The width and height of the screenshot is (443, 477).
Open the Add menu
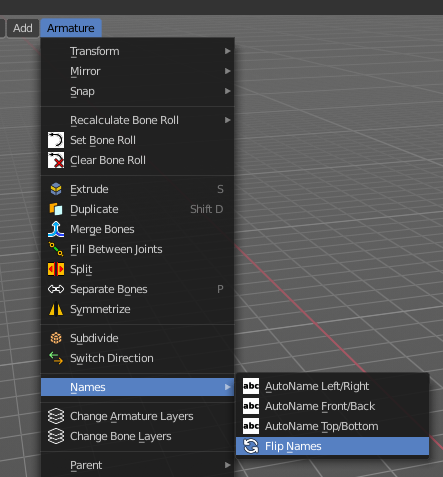(23, 28)
